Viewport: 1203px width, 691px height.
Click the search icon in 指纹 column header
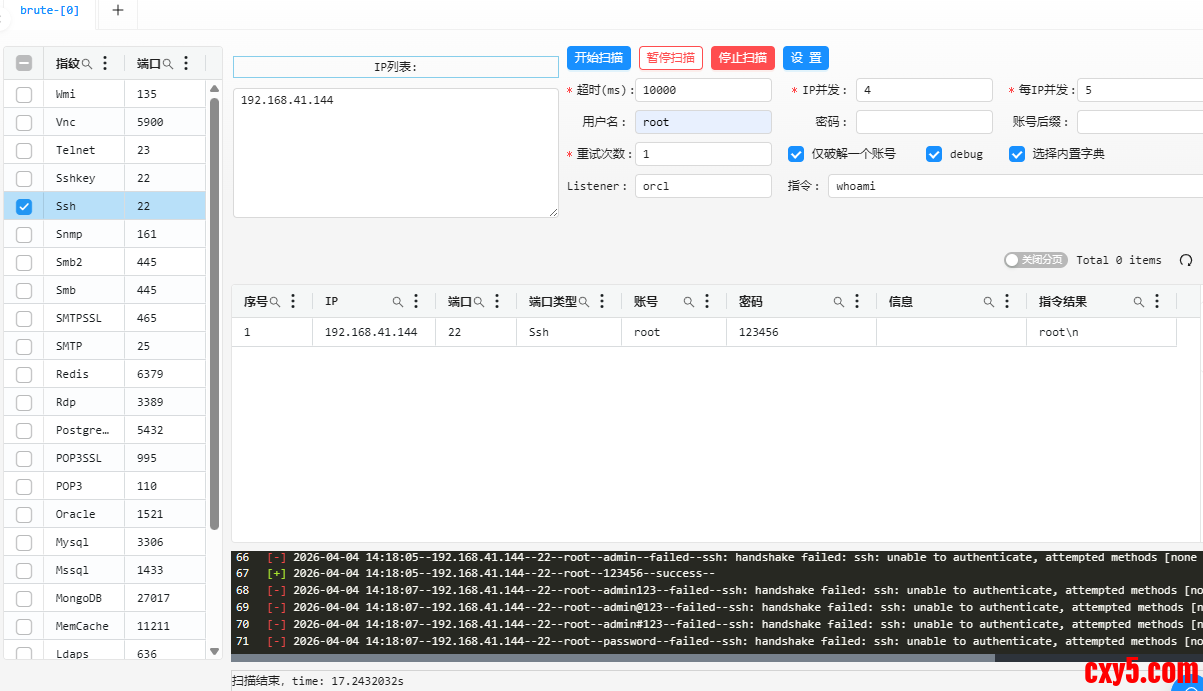[87, 64]
